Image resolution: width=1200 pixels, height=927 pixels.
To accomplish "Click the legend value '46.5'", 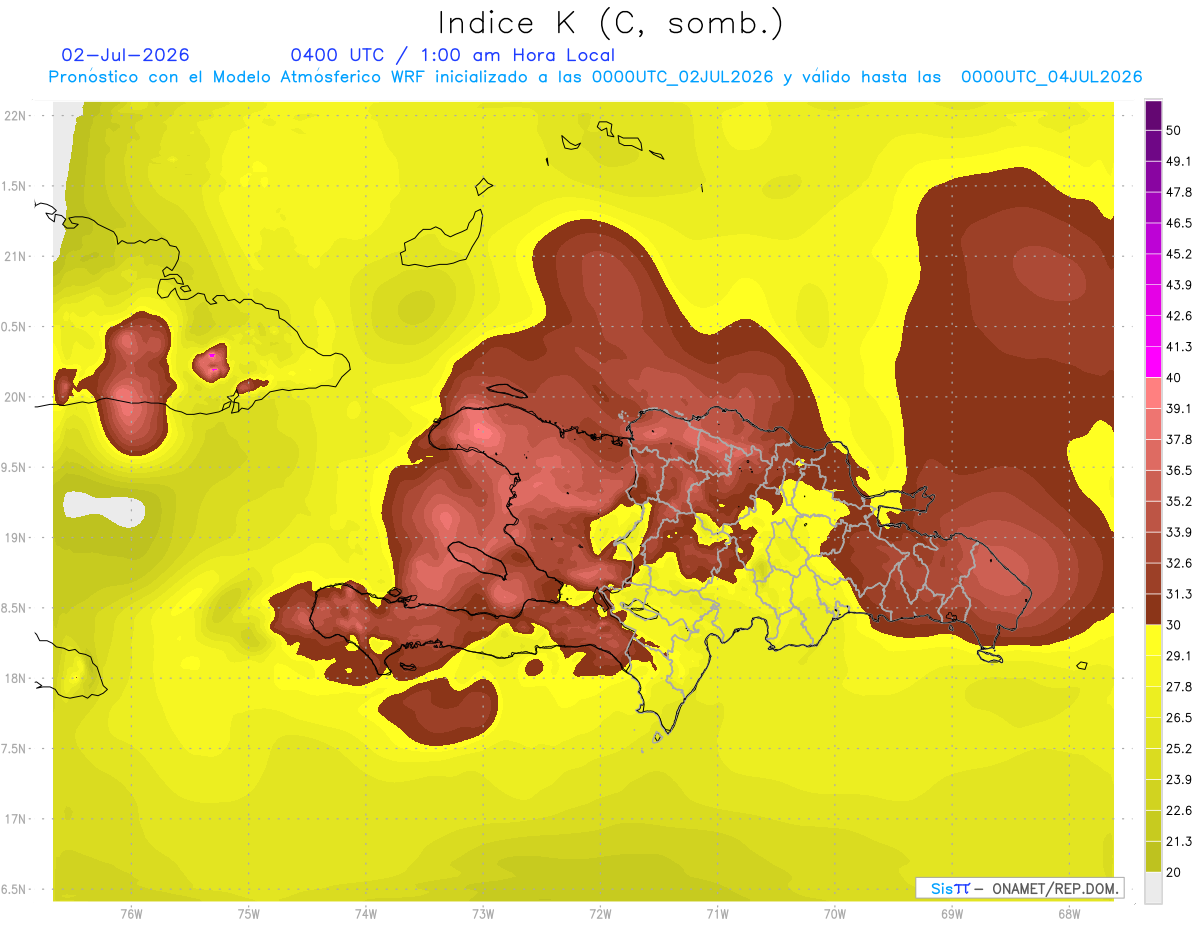I will coord(1179,223).
